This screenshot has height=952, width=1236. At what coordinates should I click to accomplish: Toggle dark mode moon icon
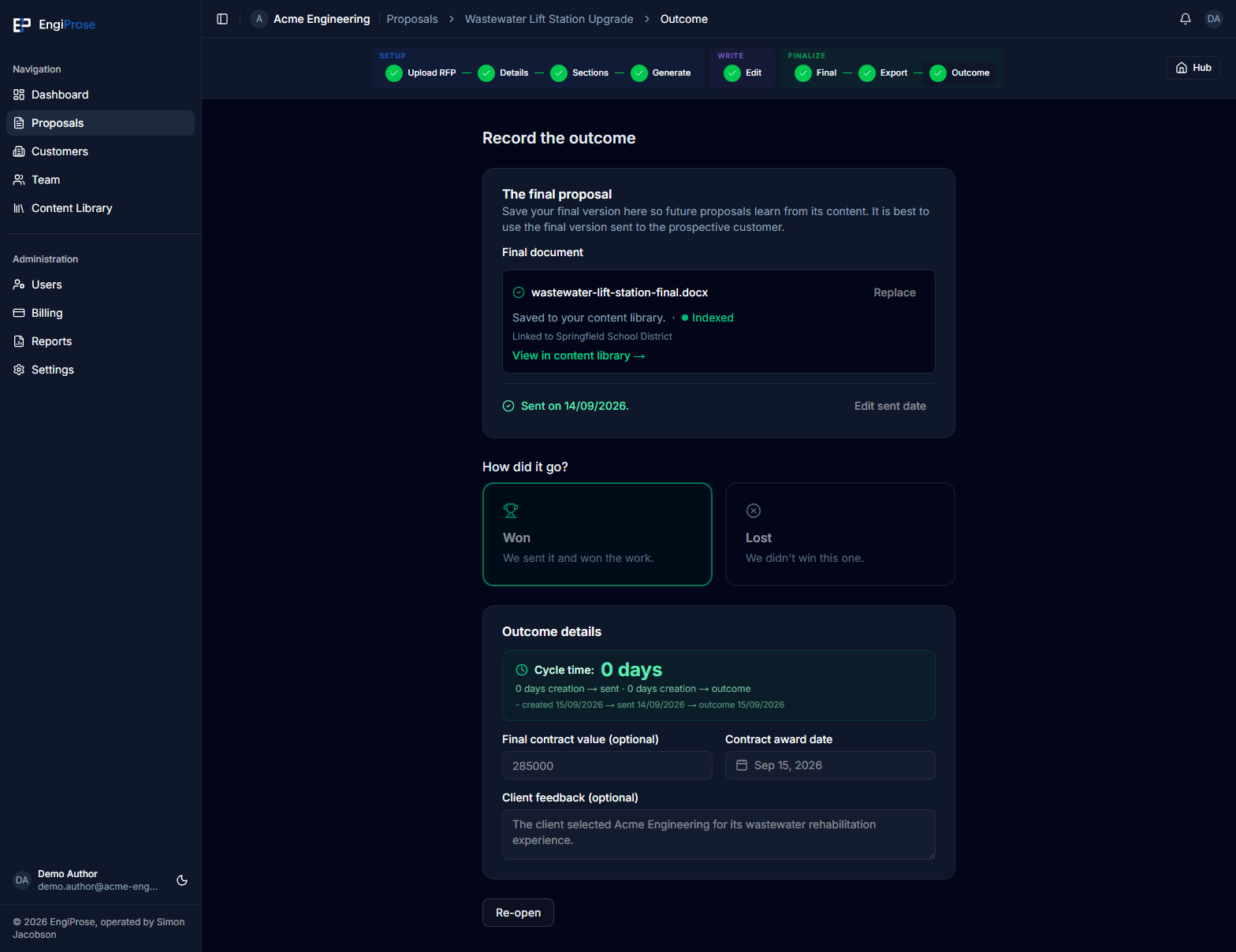coord(182,880)
